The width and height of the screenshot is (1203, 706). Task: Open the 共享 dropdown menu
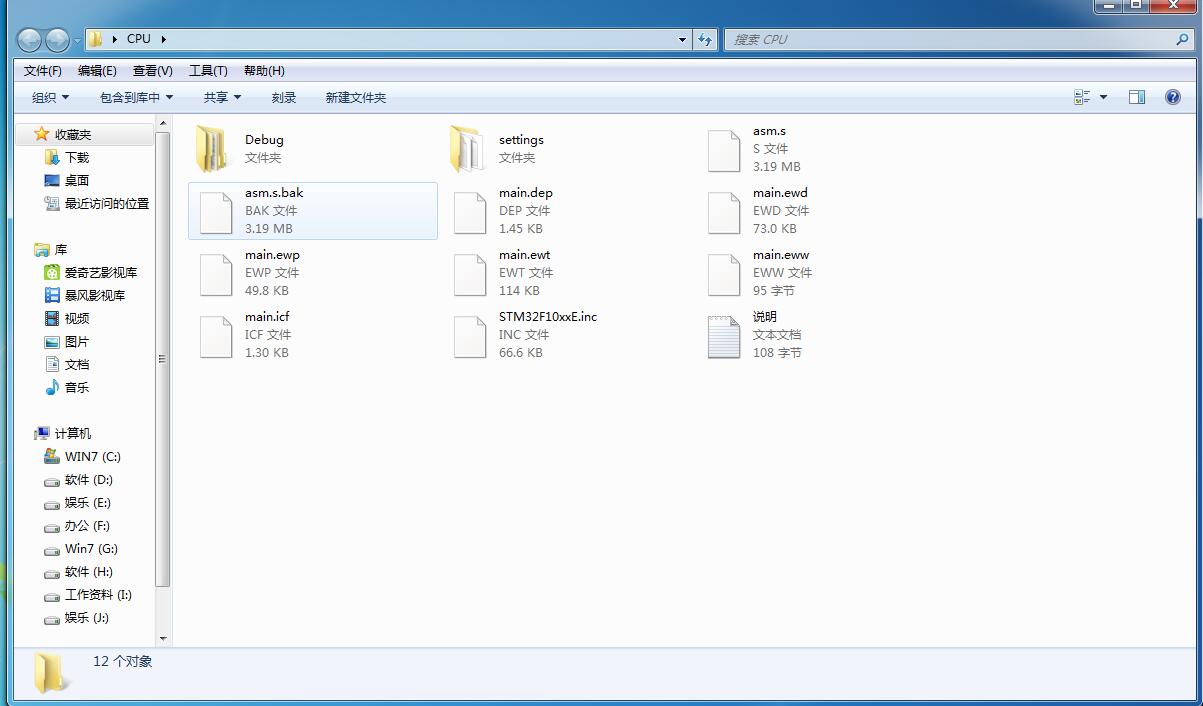(x=221, y=97)
